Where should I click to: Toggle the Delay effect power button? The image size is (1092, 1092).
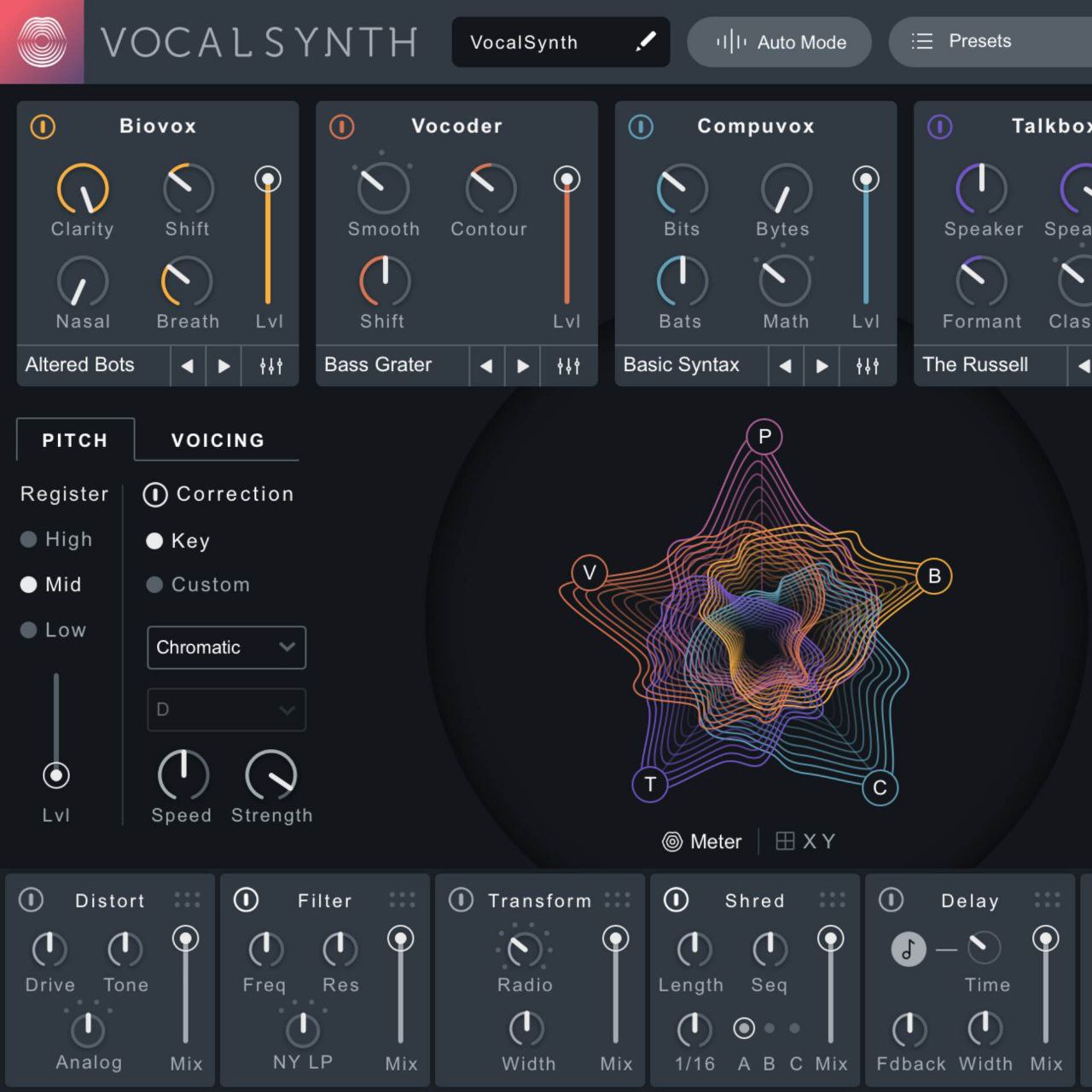tap(891, 900)
